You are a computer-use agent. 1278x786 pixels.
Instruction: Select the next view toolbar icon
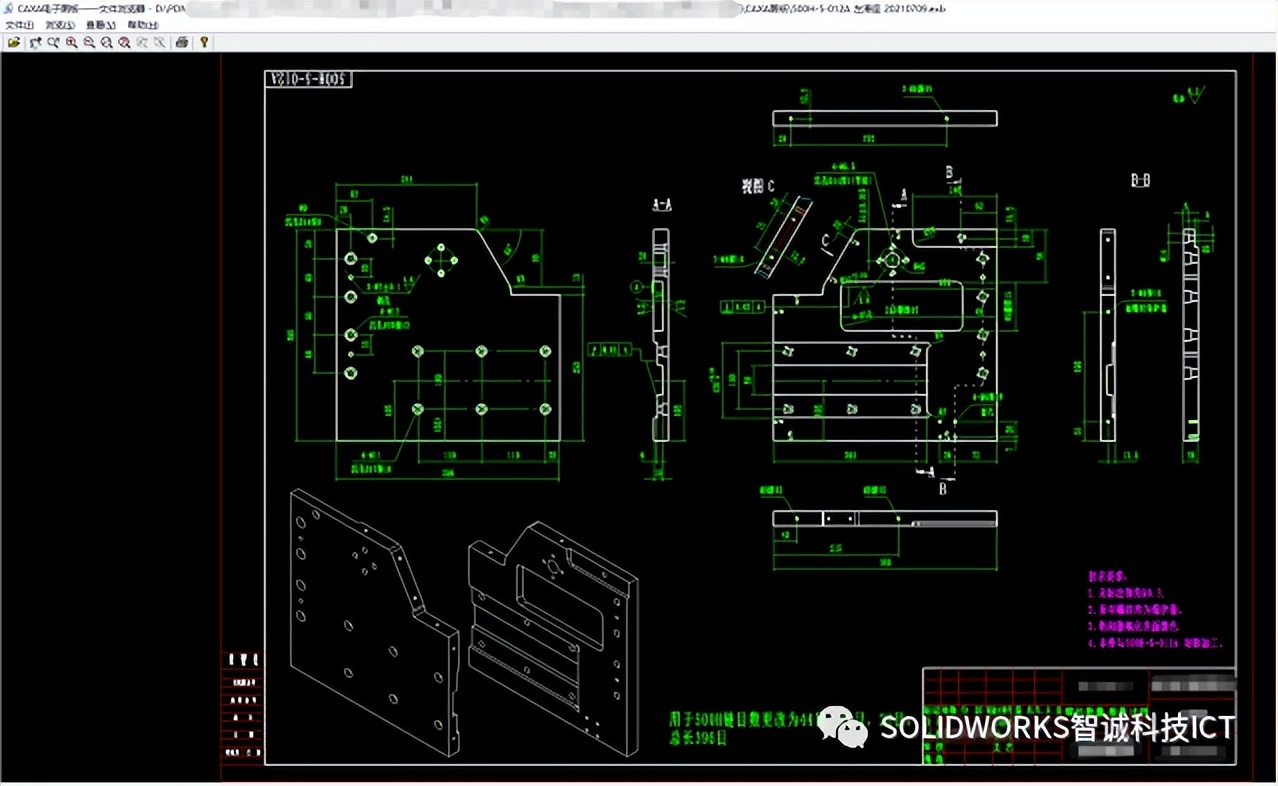(x=160, y=42)
